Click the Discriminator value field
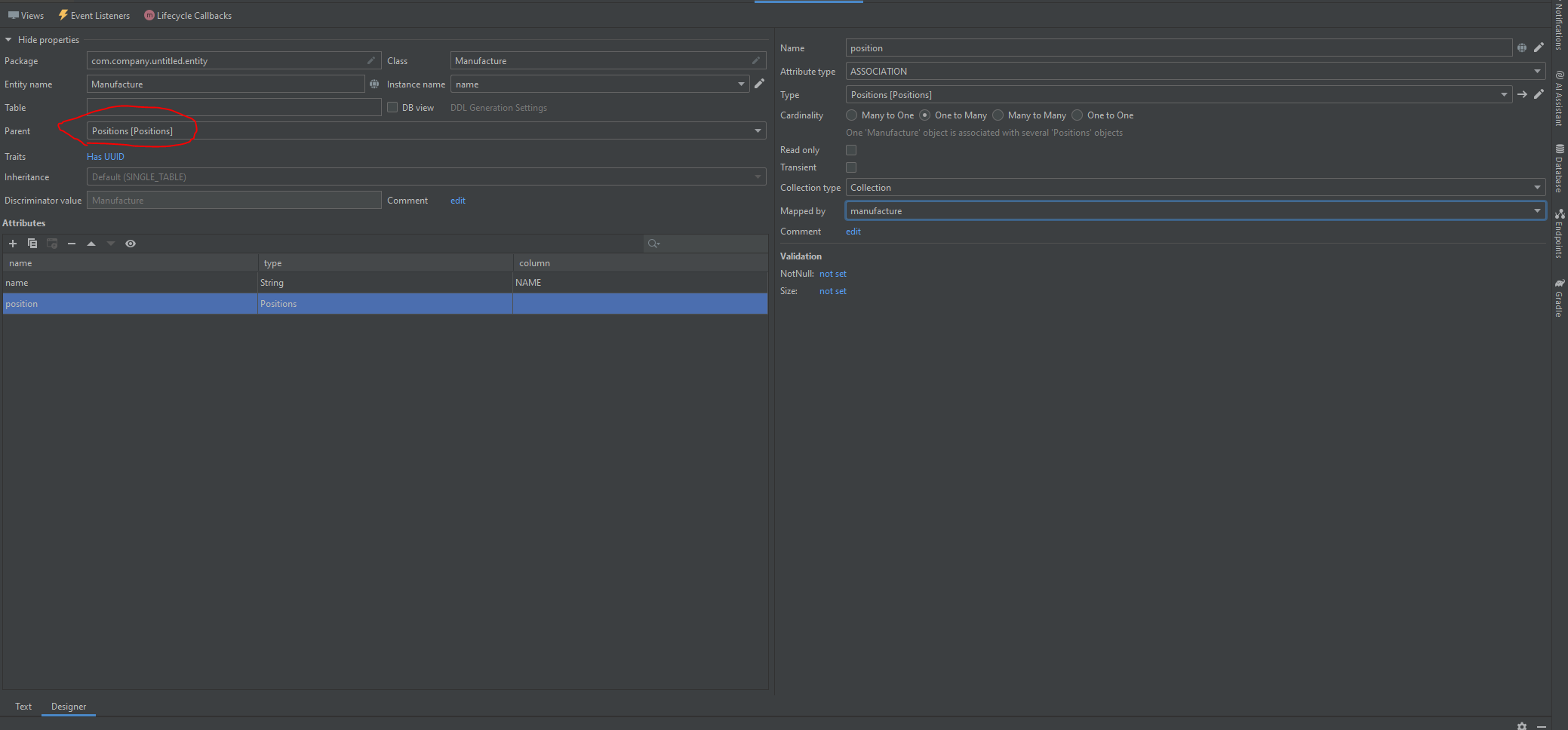 click(x=234, y=200)
